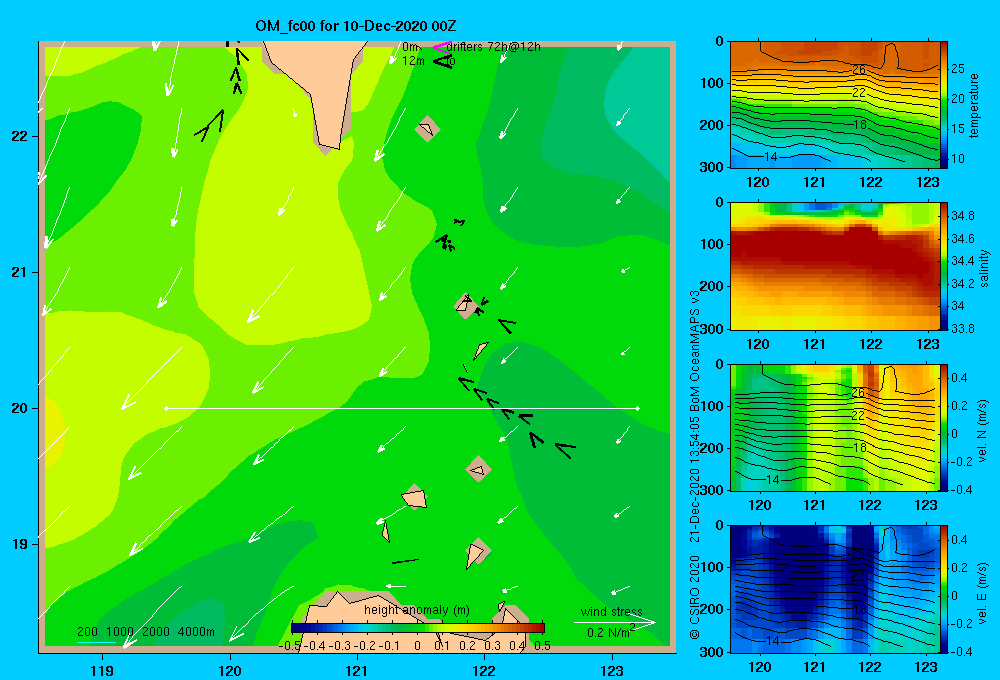1000x680 pixels.
Task: Click the vel. E color scale bar
Action: (944, 589)
